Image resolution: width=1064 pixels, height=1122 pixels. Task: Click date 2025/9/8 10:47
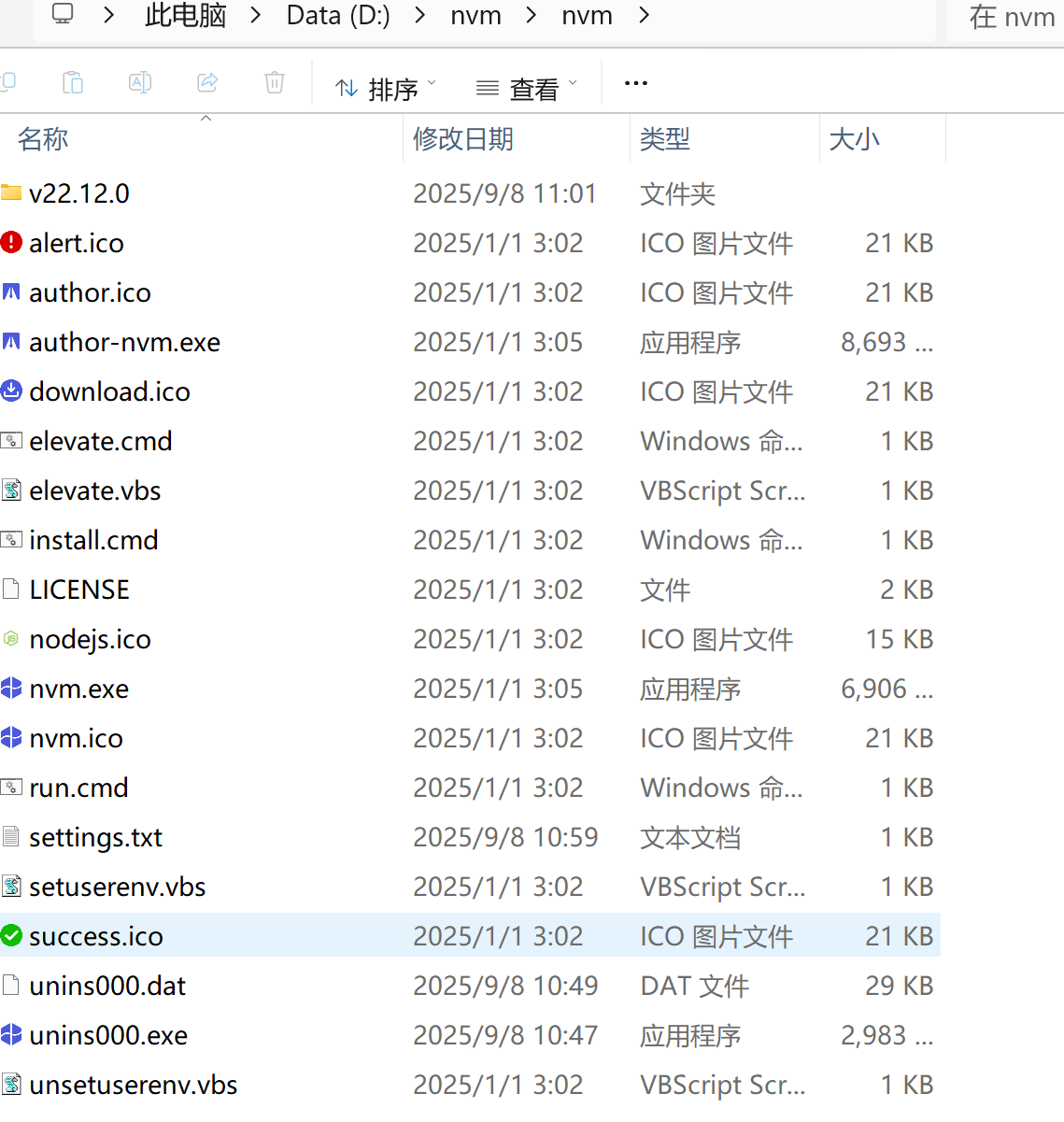(x=505, y=1035)
